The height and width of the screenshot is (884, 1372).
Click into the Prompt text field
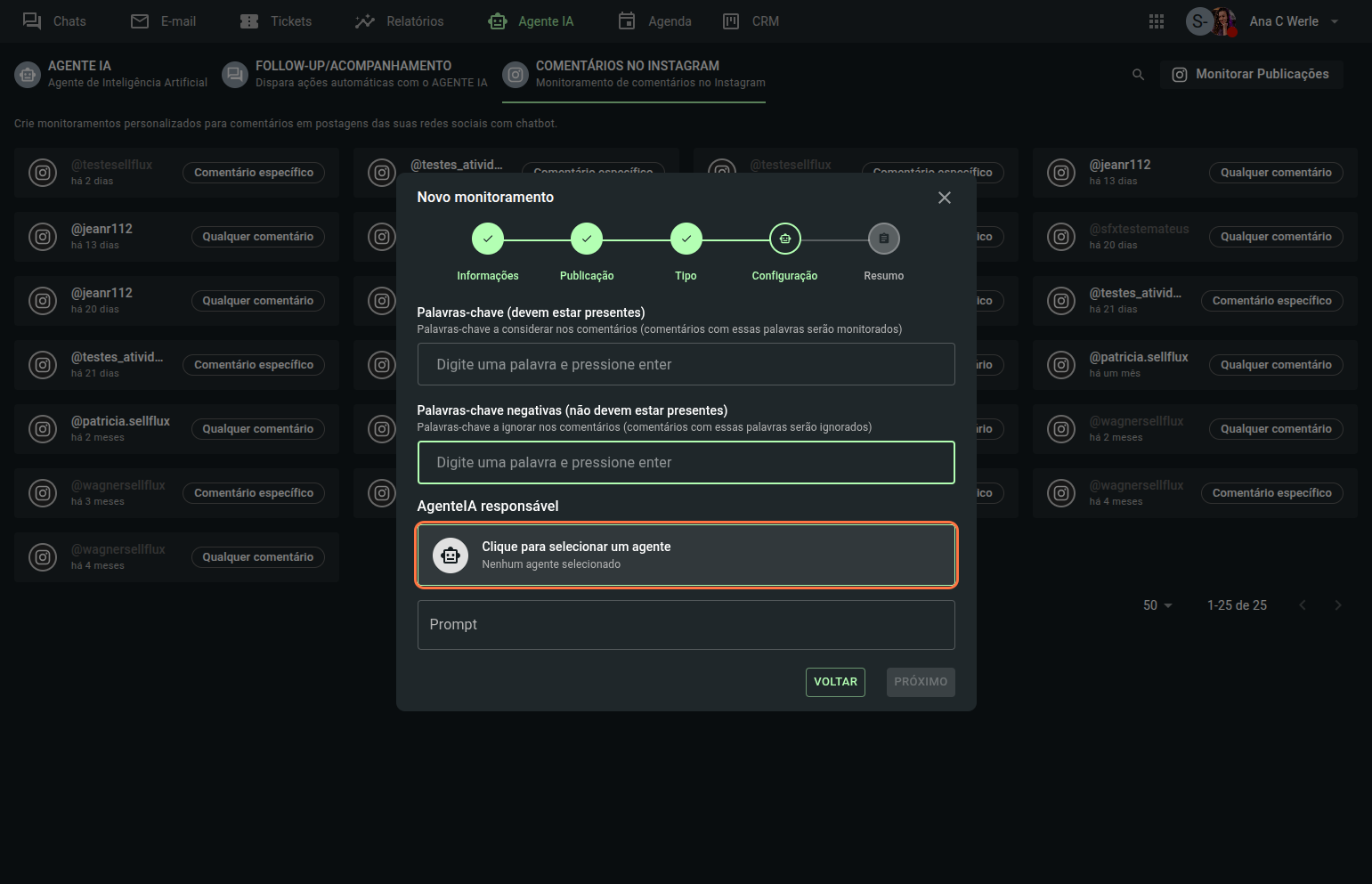[686, 625]
